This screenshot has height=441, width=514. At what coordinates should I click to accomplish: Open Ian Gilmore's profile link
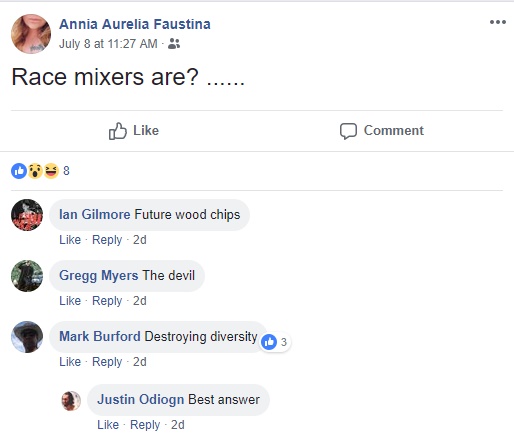(95, 214)
